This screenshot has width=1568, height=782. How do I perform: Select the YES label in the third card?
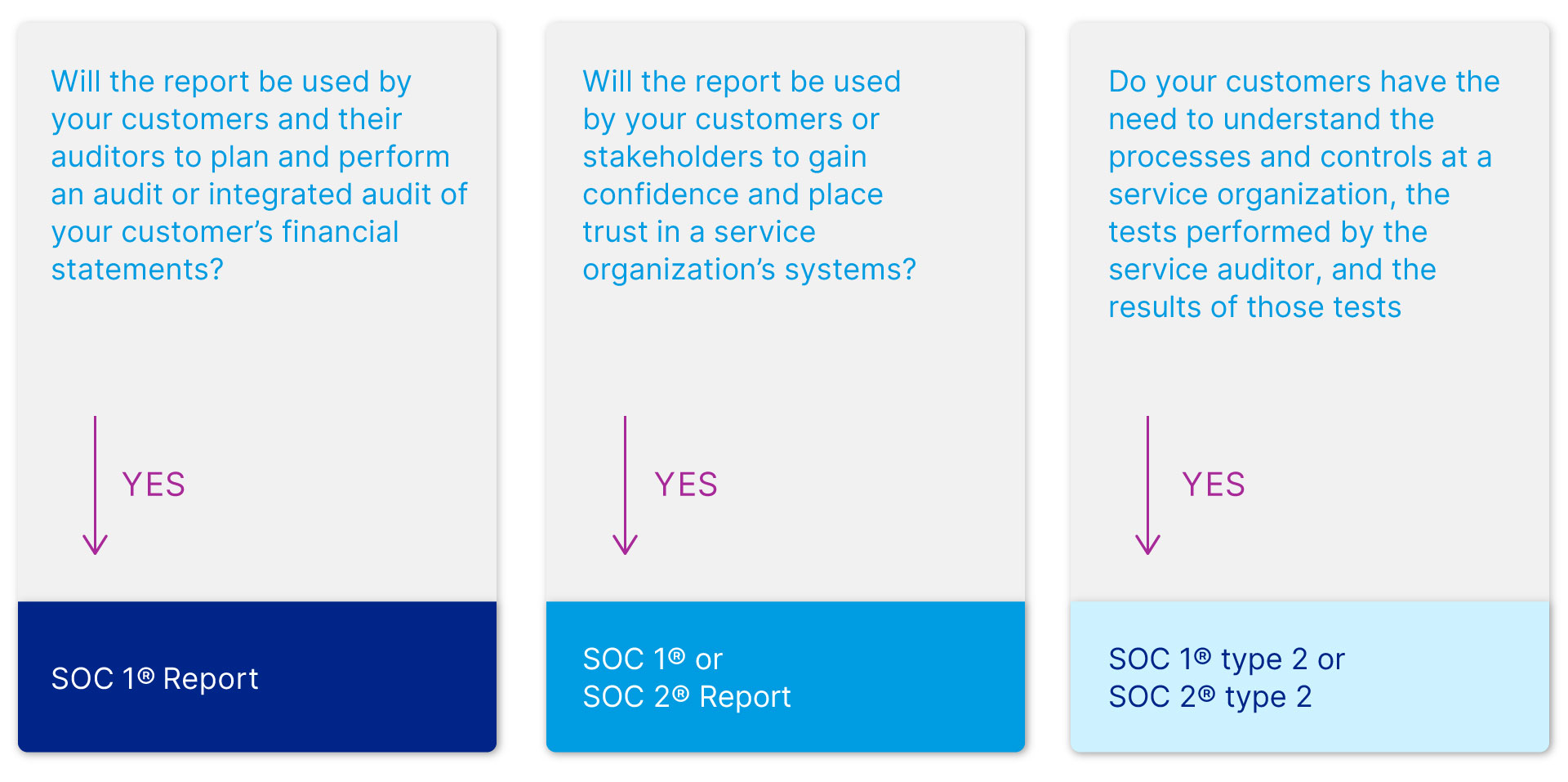click(1214, 485)
